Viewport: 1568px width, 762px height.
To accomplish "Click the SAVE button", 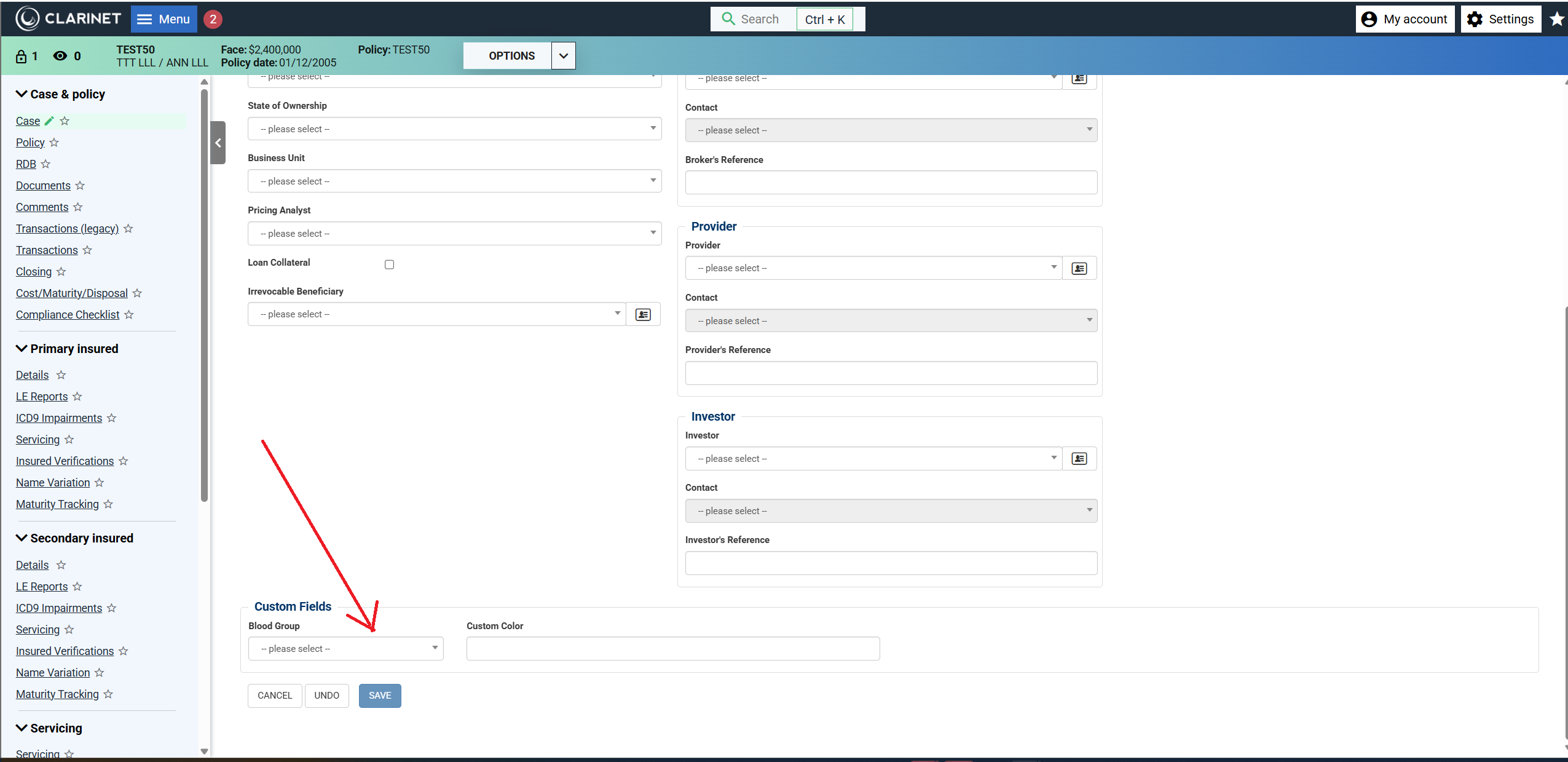I will coord(379,695).
